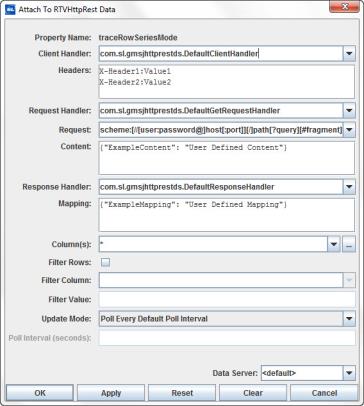Image resolution: width=364 pixels, height=406 pixels.
Task: Click inside the Mapping text area
Action: 227,215
